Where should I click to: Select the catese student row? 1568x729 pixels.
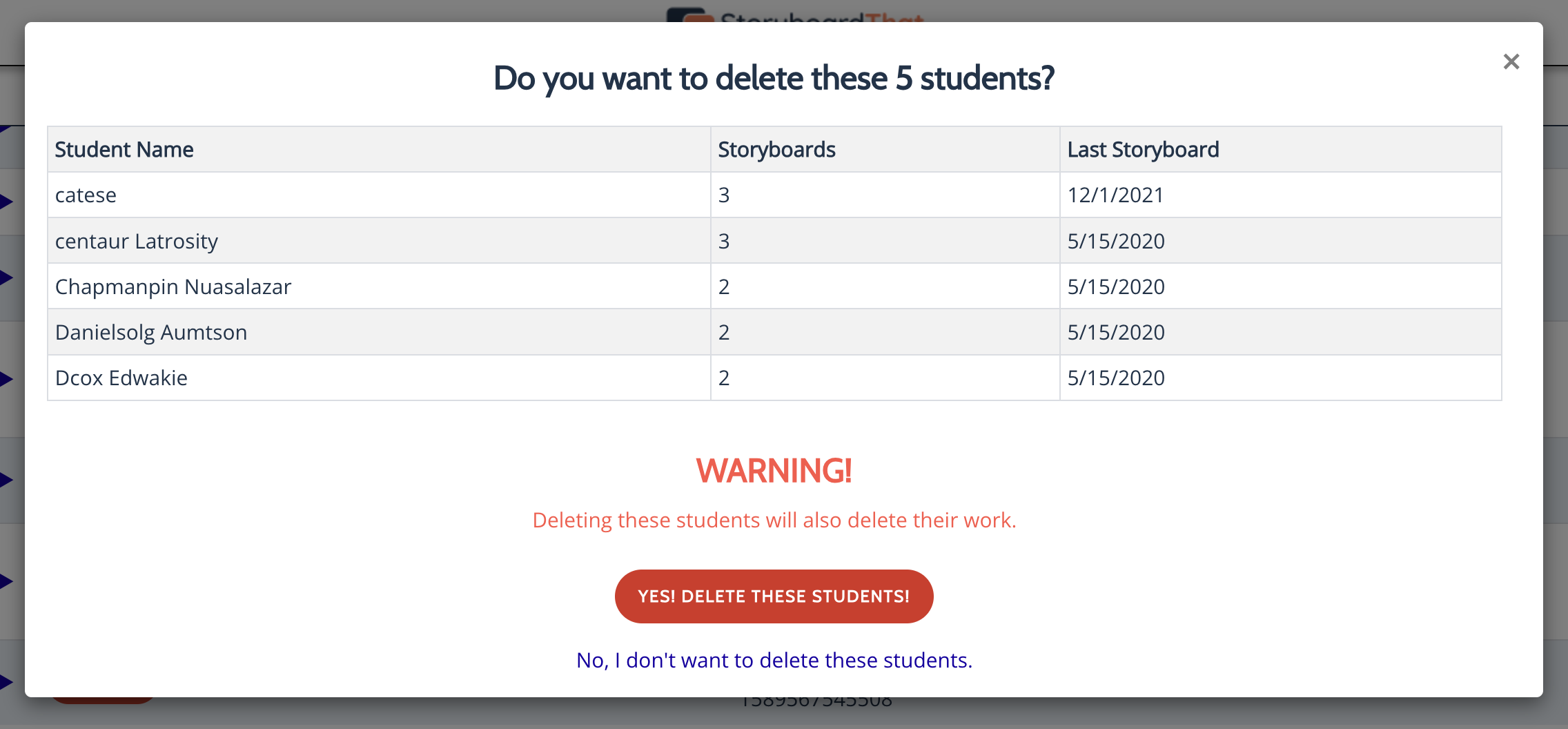[774, 195]
